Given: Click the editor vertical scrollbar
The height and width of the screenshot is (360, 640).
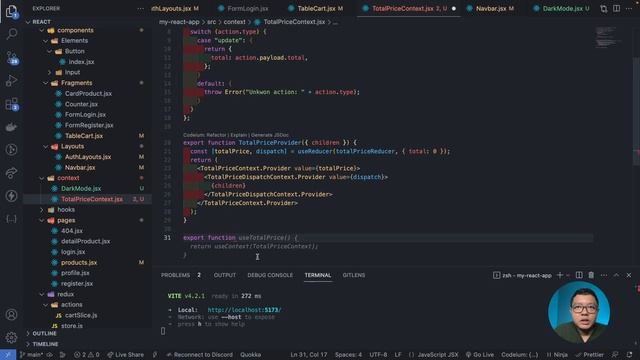Looking at the screenshot, I should 636,111.
